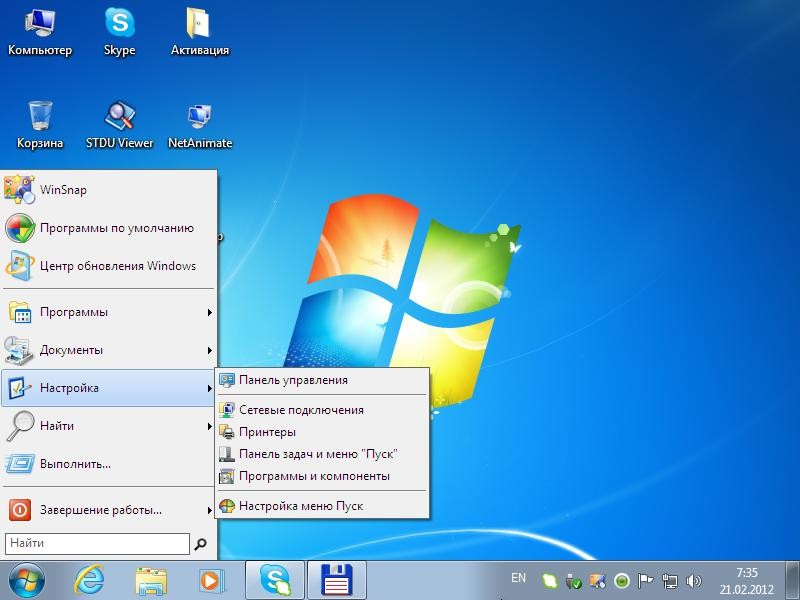This screenshot has width=800, height=600.
Task: Click the Windows Start orb button
Action: point(27,581)
